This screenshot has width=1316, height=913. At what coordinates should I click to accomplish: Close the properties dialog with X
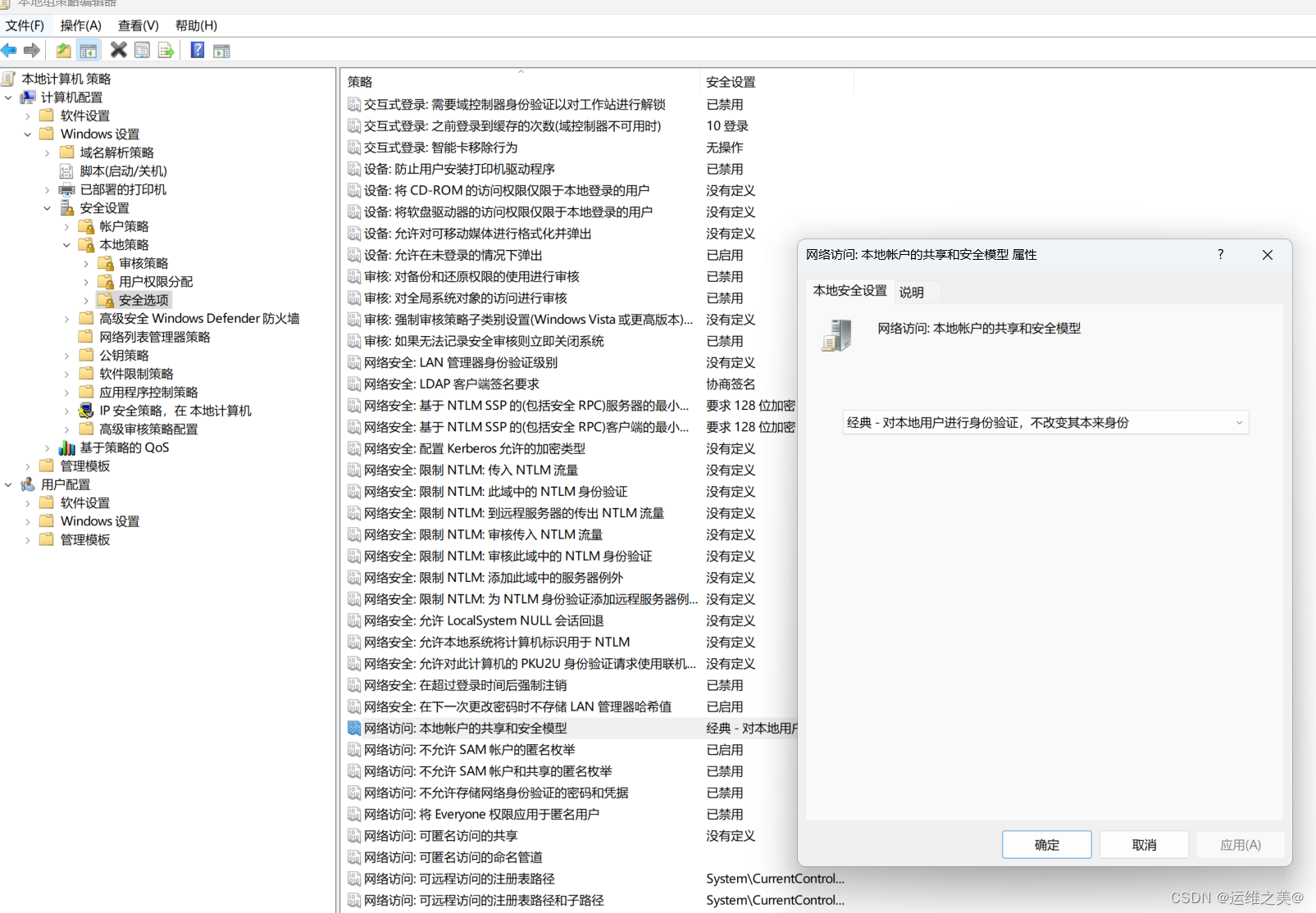point(1268,255)
